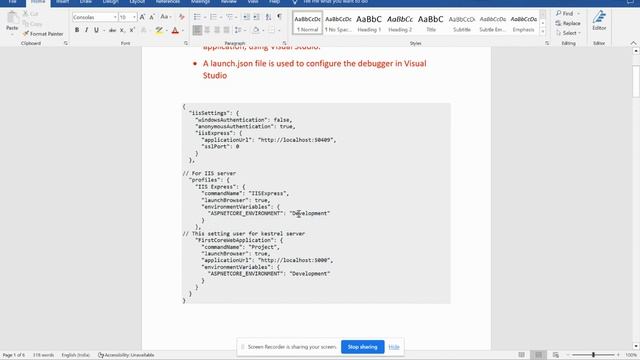Click Justify alignment icon
This screenshot has width=640, height=360.
click(x=227, y=30)
